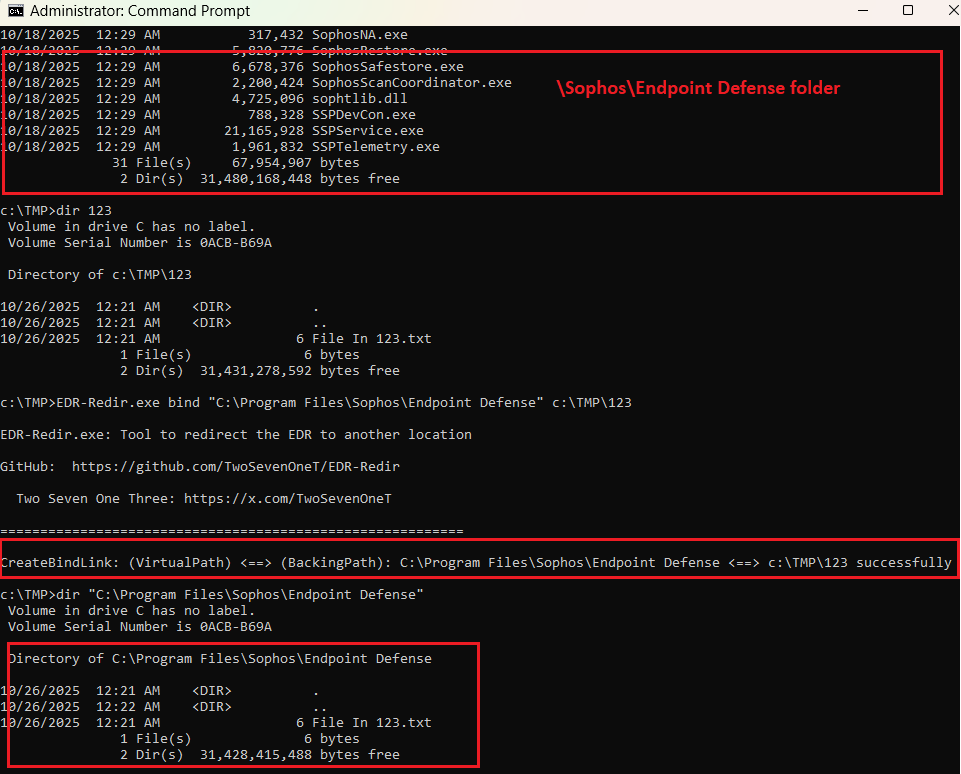The image size is (961, 774).
Task: Minimize the Command Prompt window
Action: coord(863,10)
